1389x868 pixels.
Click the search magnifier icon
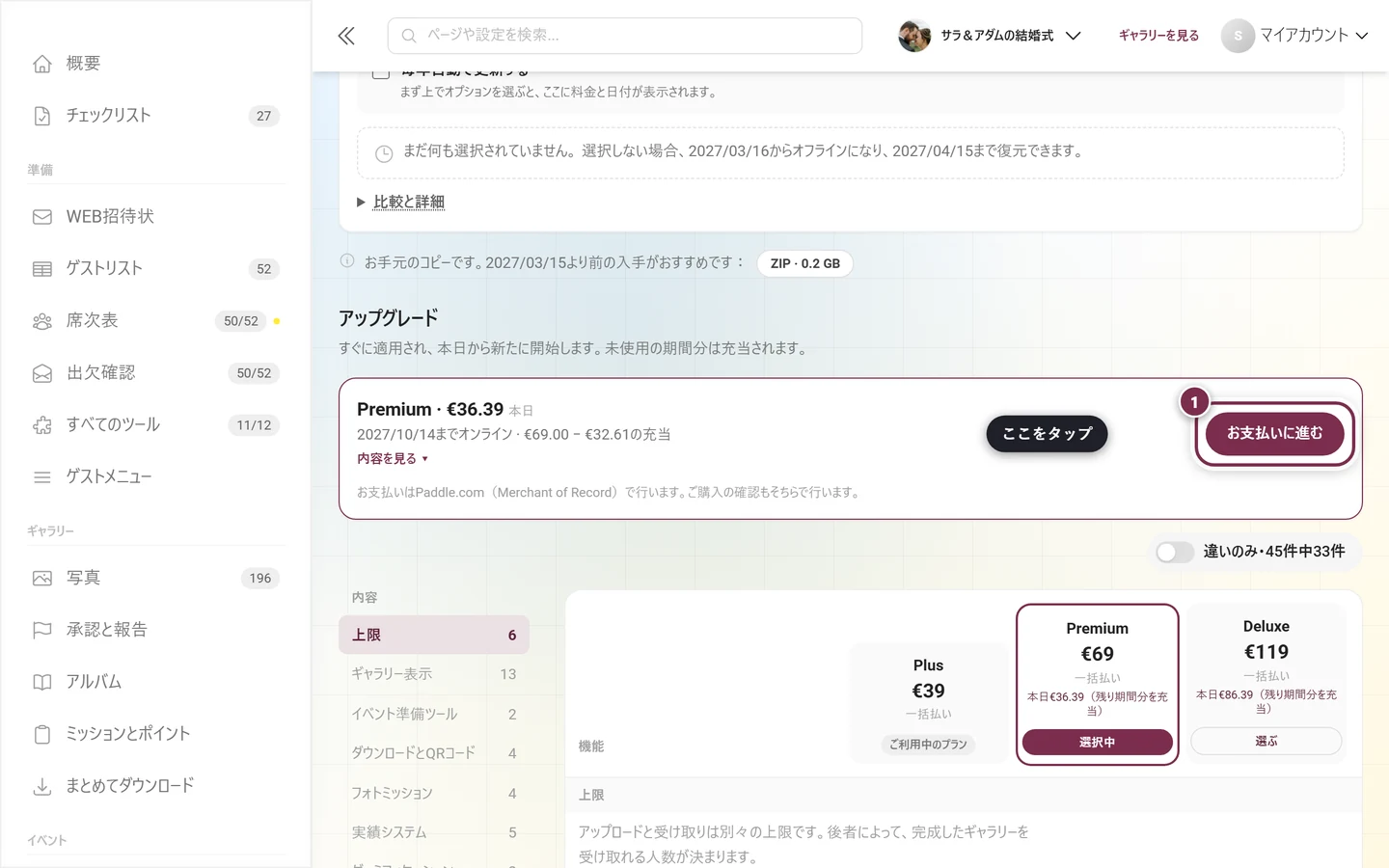pos(409,36)
